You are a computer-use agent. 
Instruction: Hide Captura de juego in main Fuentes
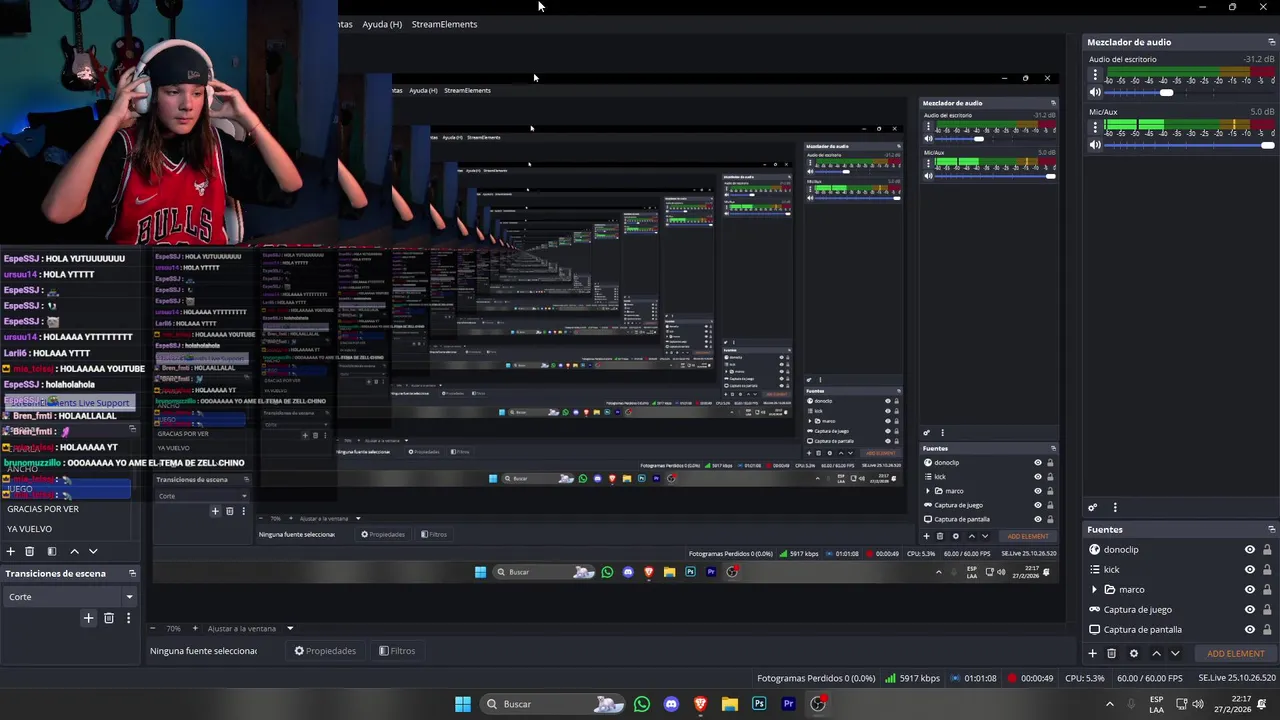click(1250, 610)
